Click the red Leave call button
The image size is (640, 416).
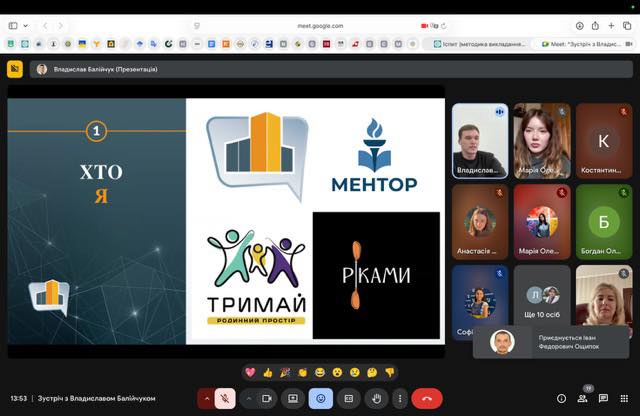pos(427,398)
